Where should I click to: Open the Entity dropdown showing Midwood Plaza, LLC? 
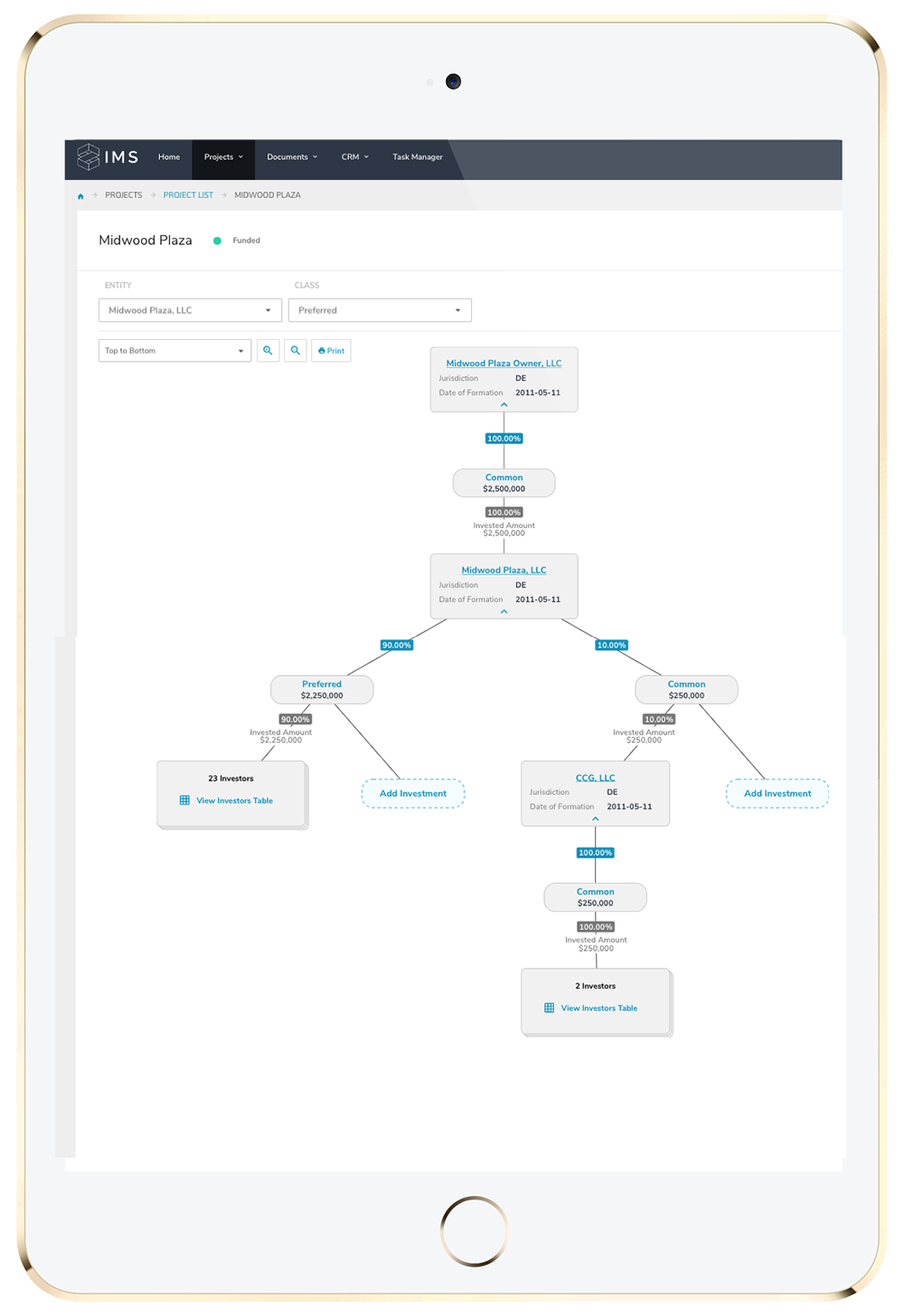tap(190, 310)
